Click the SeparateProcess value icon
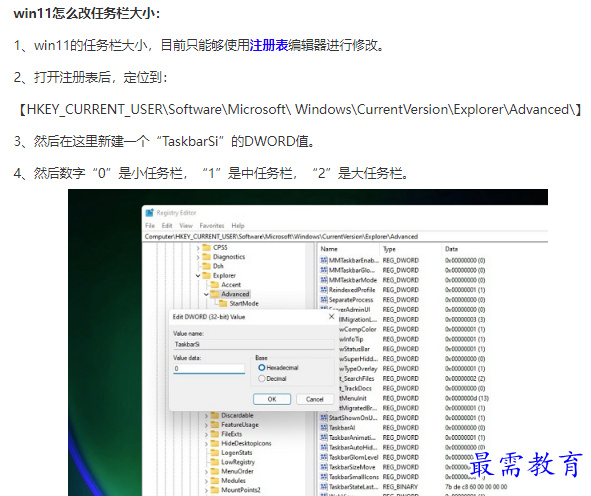This screenshot has width=591, height=496. [324, 299]
